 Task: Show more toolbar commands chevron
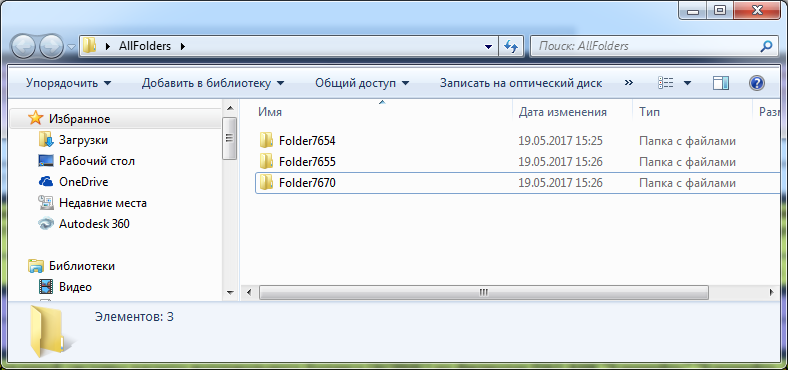[x=628, y=82]
